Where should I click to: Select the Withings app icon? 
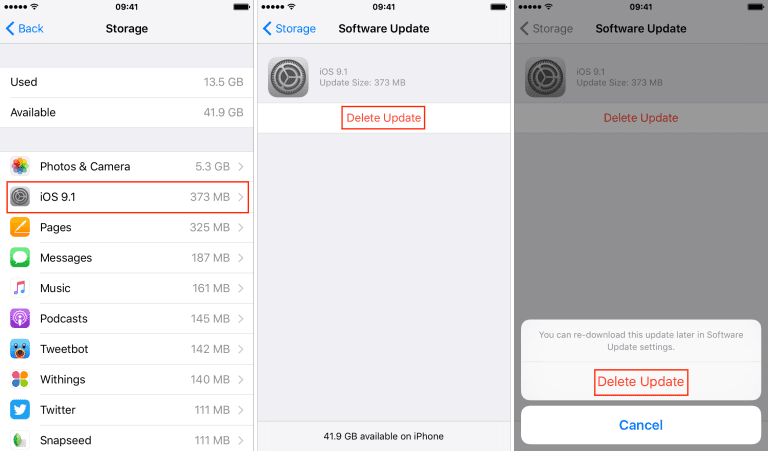[x=20, y=379]
